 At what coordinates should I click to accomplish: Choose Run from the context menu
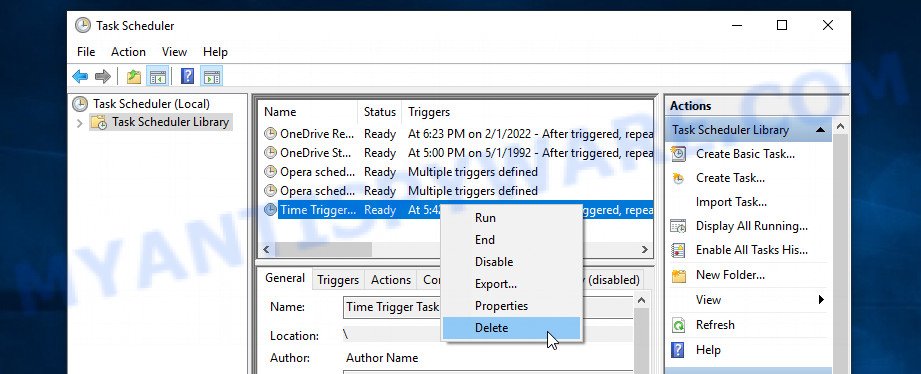[512, 218]
